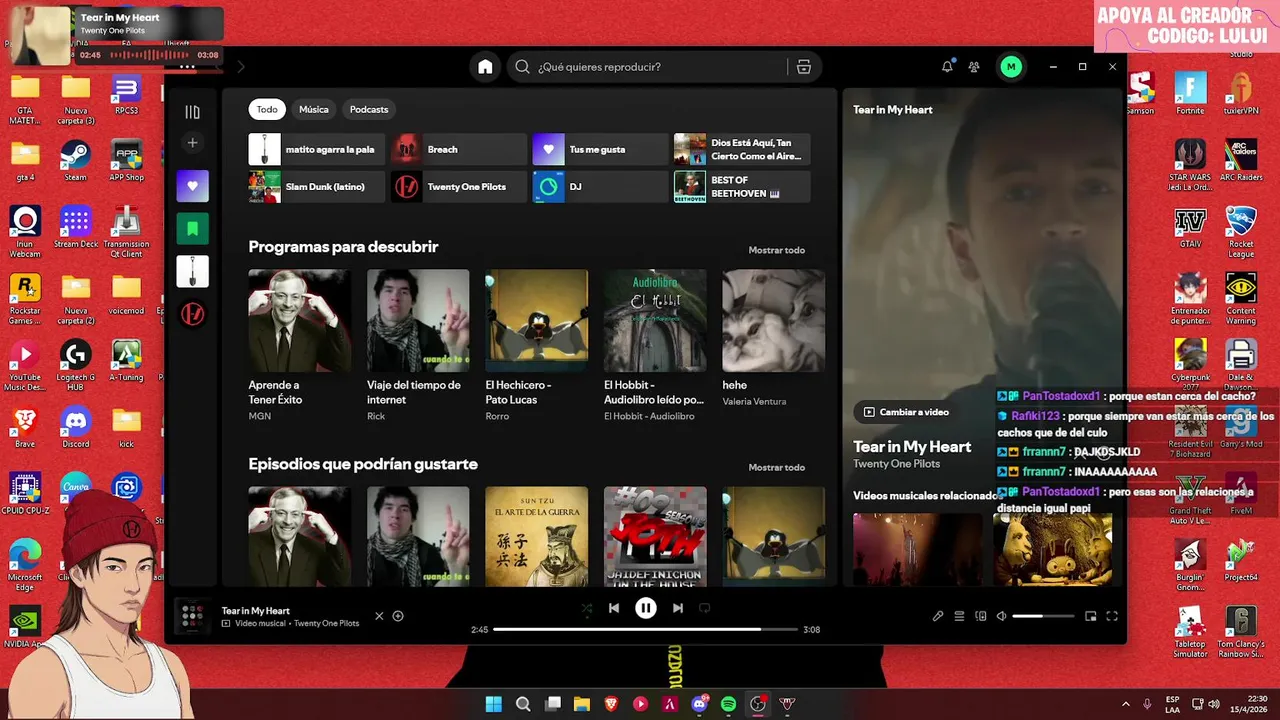Select Fortnite desktop shortcut
This screenshot has width=1280, height=720.
point(1190,93)
